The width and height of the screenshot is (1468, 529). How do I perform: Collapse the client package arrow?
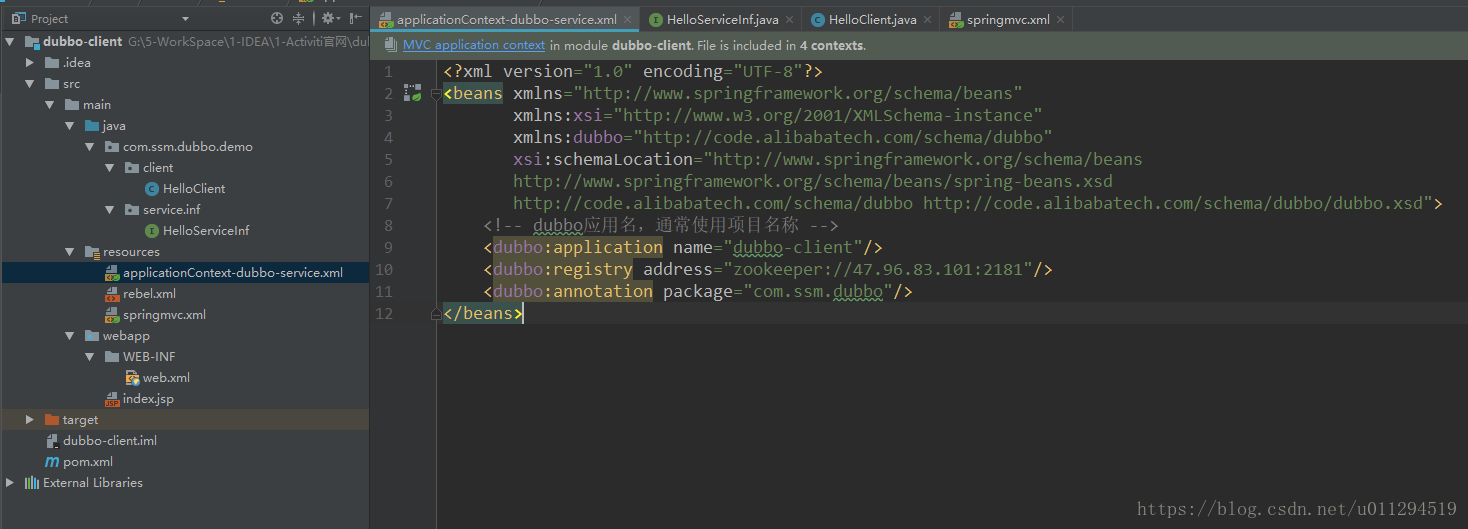click(110, 168)
